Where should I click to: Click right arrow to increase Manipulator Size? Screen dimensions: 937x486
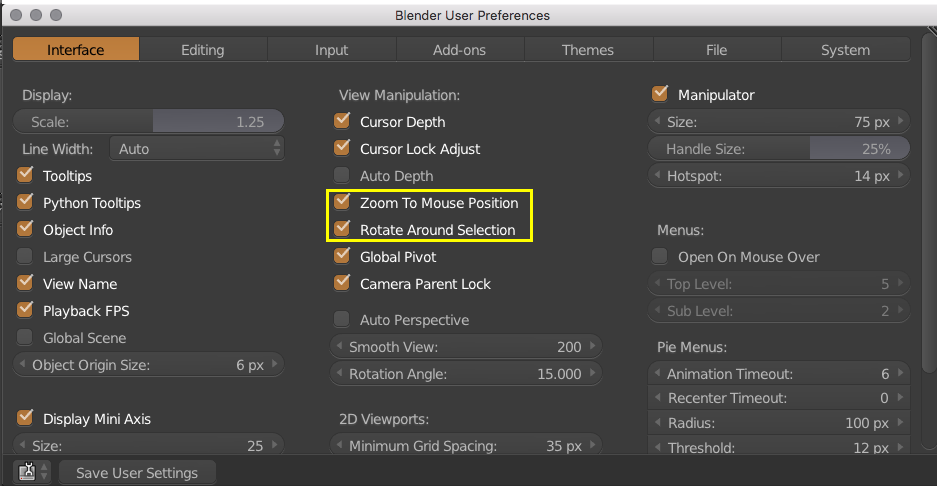[x=901, y=122]
